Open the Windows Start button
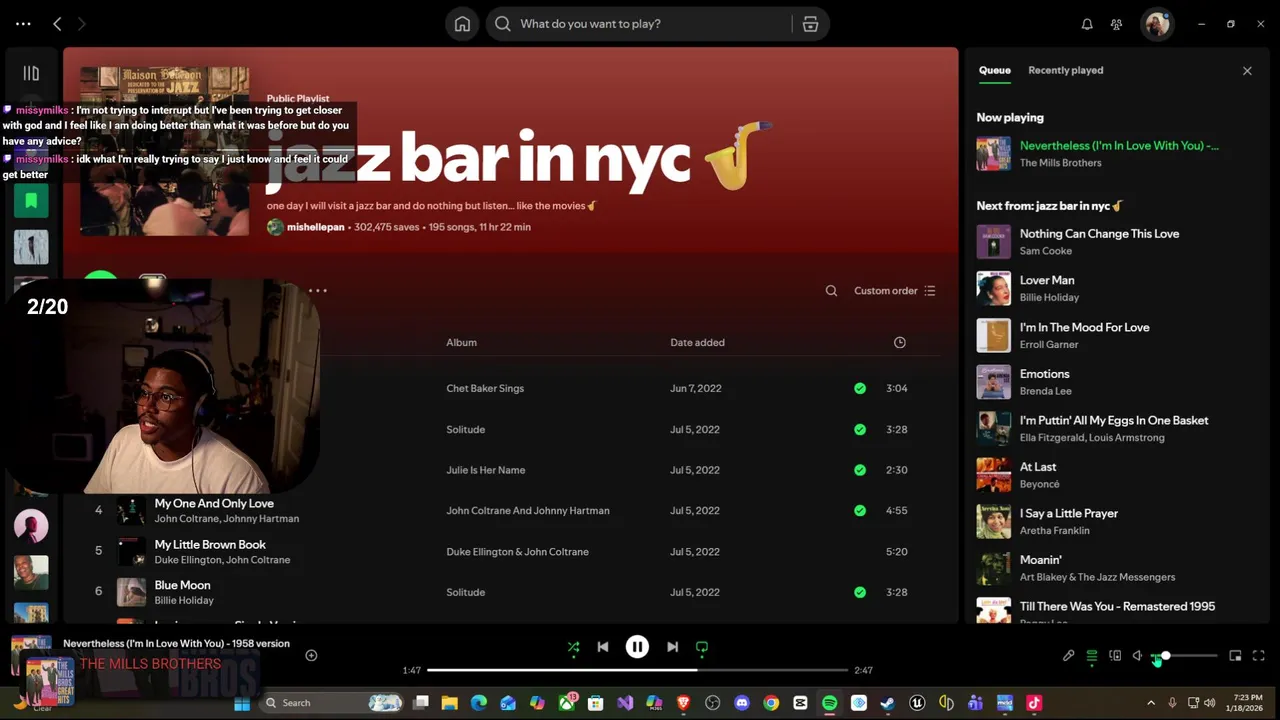Screen dimensions: 1280x720 point(242,703)
